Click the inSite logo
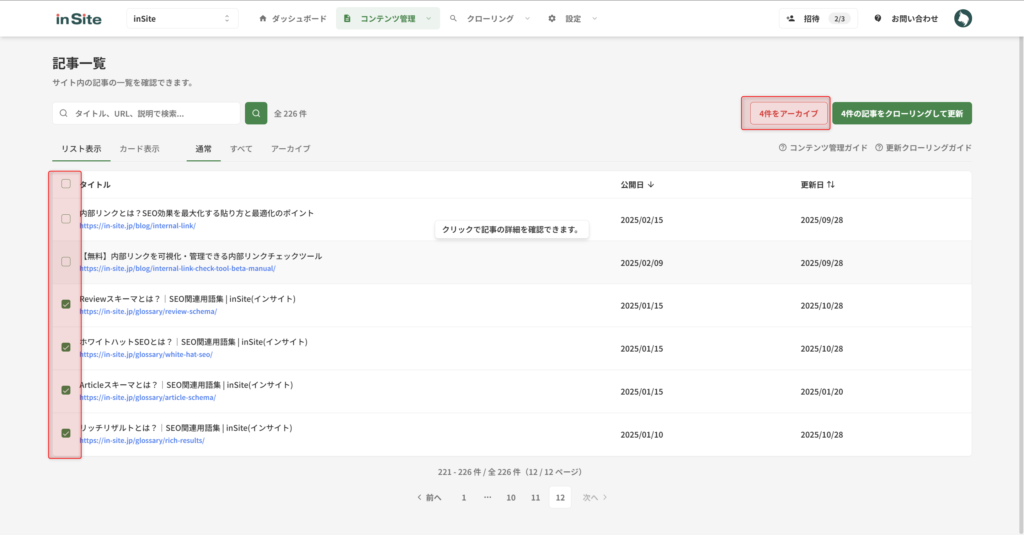This screenshot has width=1024, height=535. point(78,19)
